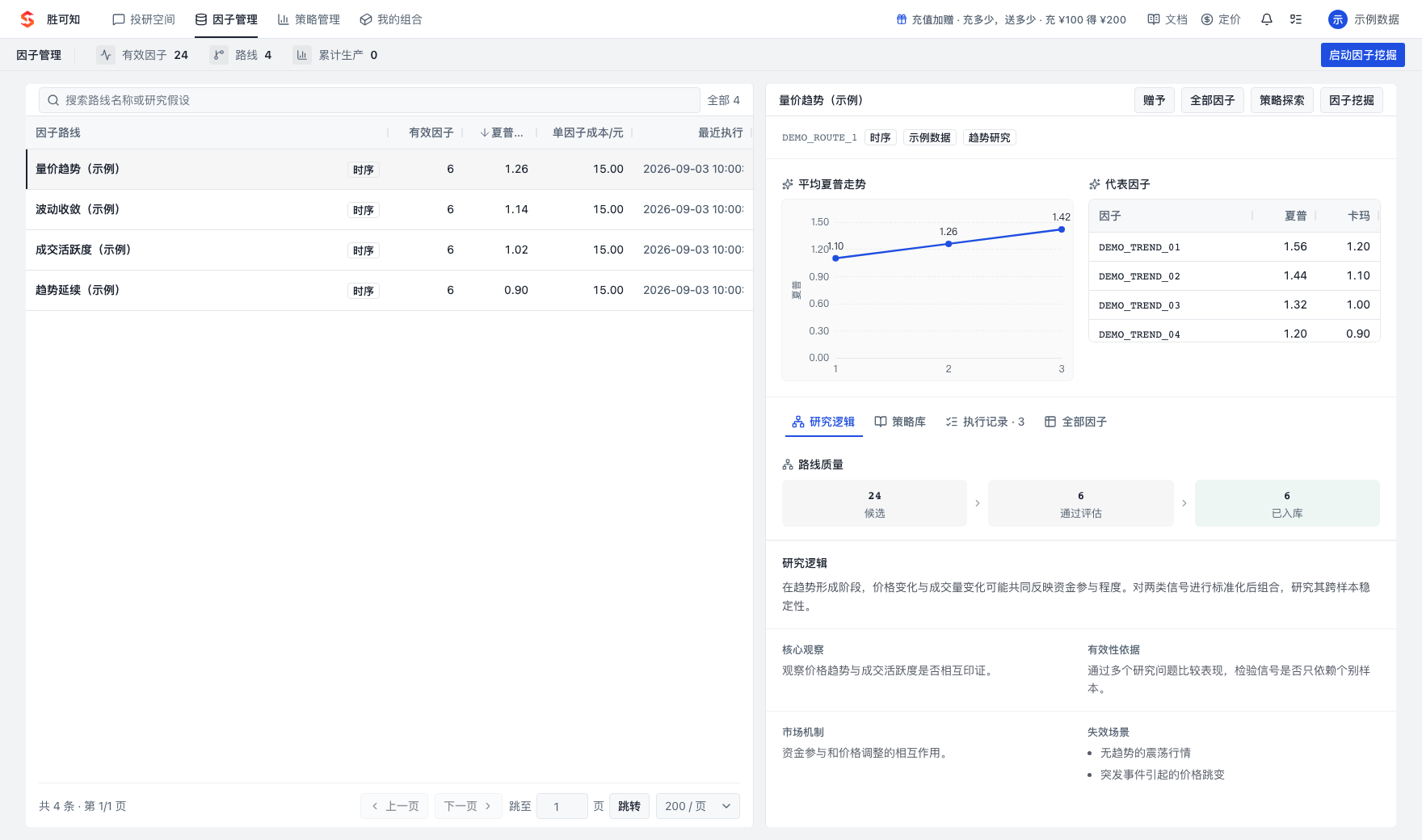Open the recharge promotion banner link

[x=1011, y=19]
